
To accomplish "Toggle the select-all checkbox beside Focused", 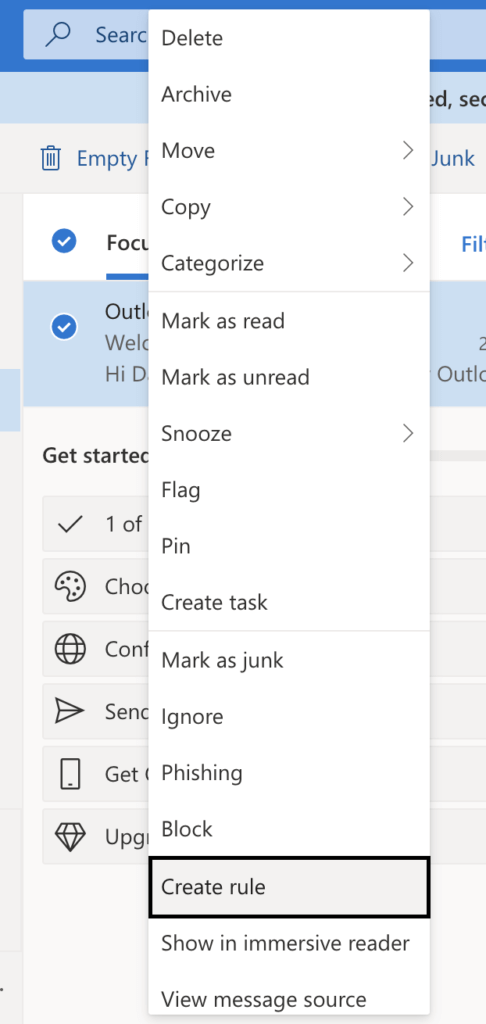I will pyautogui.click(x=64, y=241).
